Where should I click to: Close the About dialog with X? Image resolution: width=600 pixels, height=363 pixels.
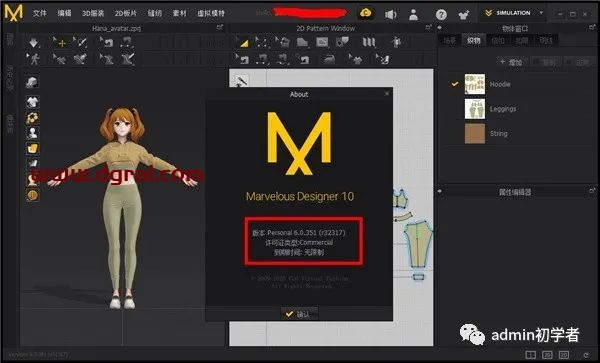(x=386, y=94)
